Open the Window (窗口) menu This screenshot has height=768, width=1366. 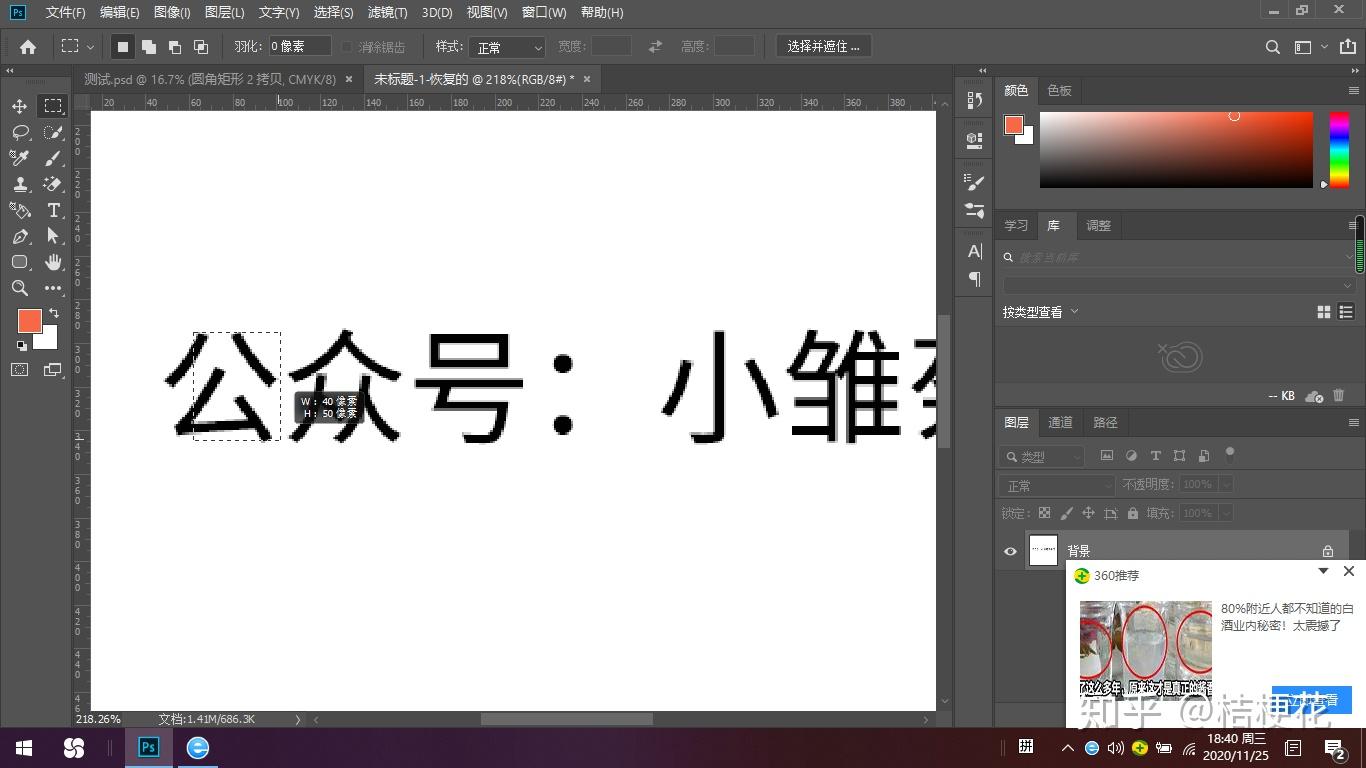click(x=544, y=12)
